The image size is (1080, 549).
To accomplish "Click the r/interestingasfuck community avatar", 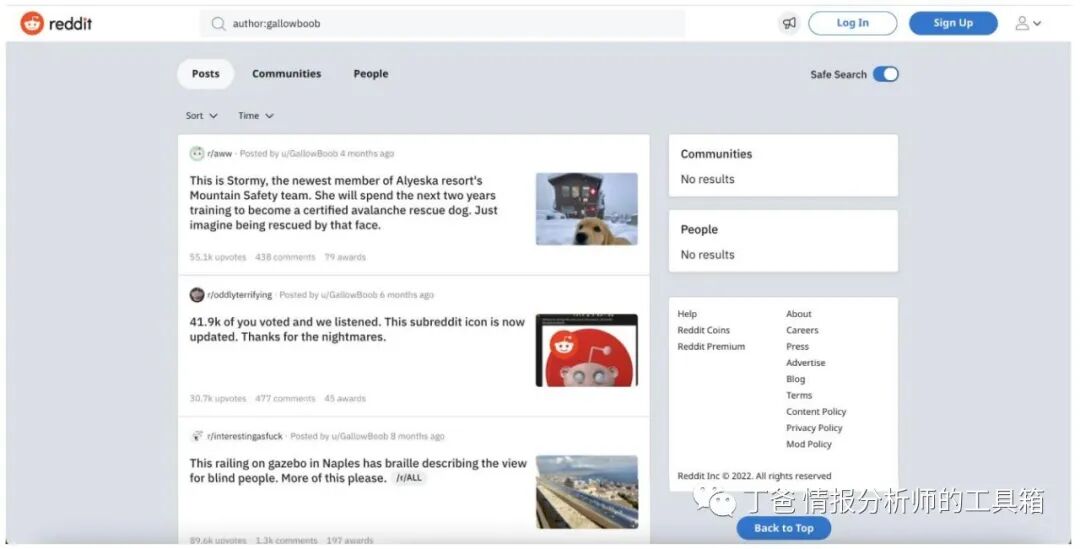I will pyautogui.click(x=197, y=436).
